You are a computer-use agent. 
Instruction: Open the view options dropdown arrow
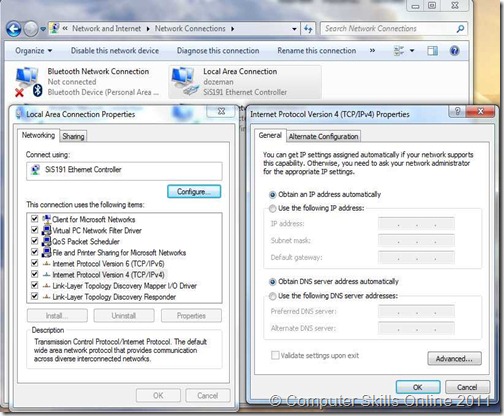(412, 51)
